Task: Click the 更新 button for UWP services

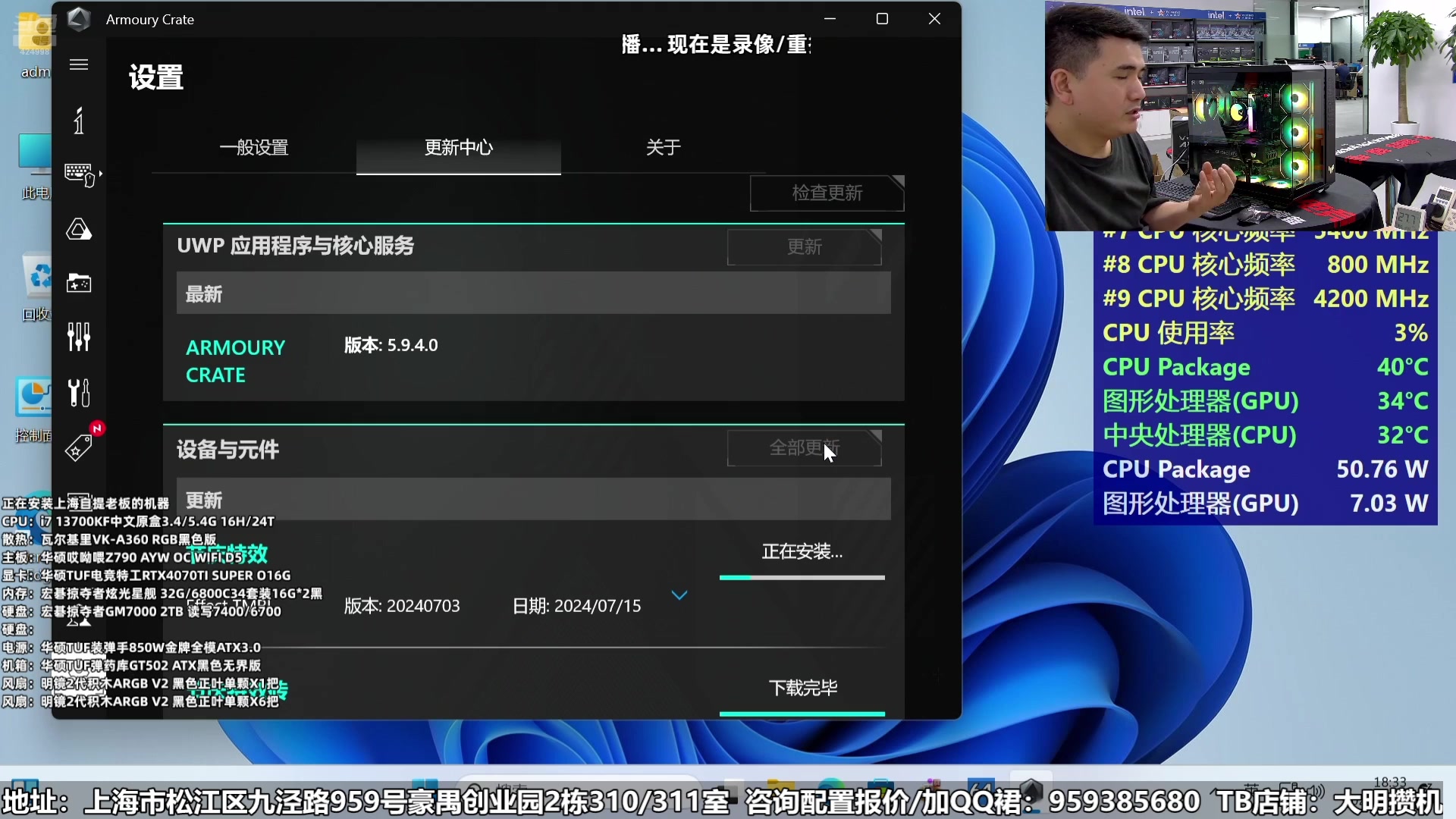Action: point(805,247)
